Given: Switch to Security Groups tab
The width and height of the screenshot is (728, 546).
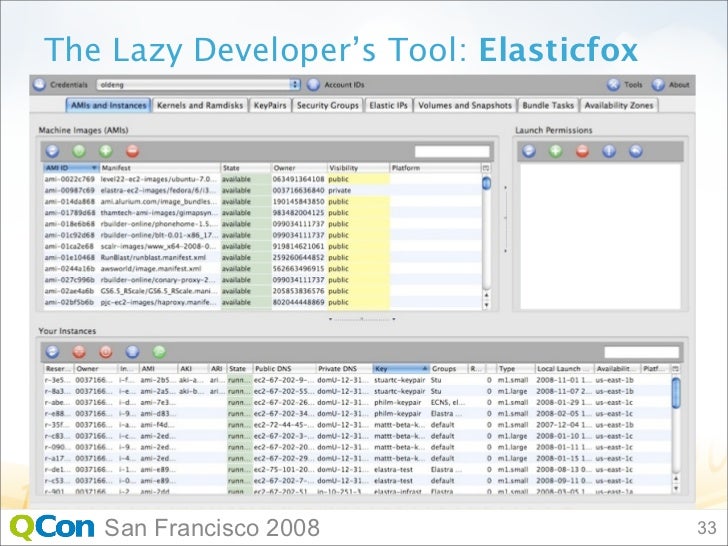Looking at the screenshot, I should pyautogui.click(x=328, y=105).
